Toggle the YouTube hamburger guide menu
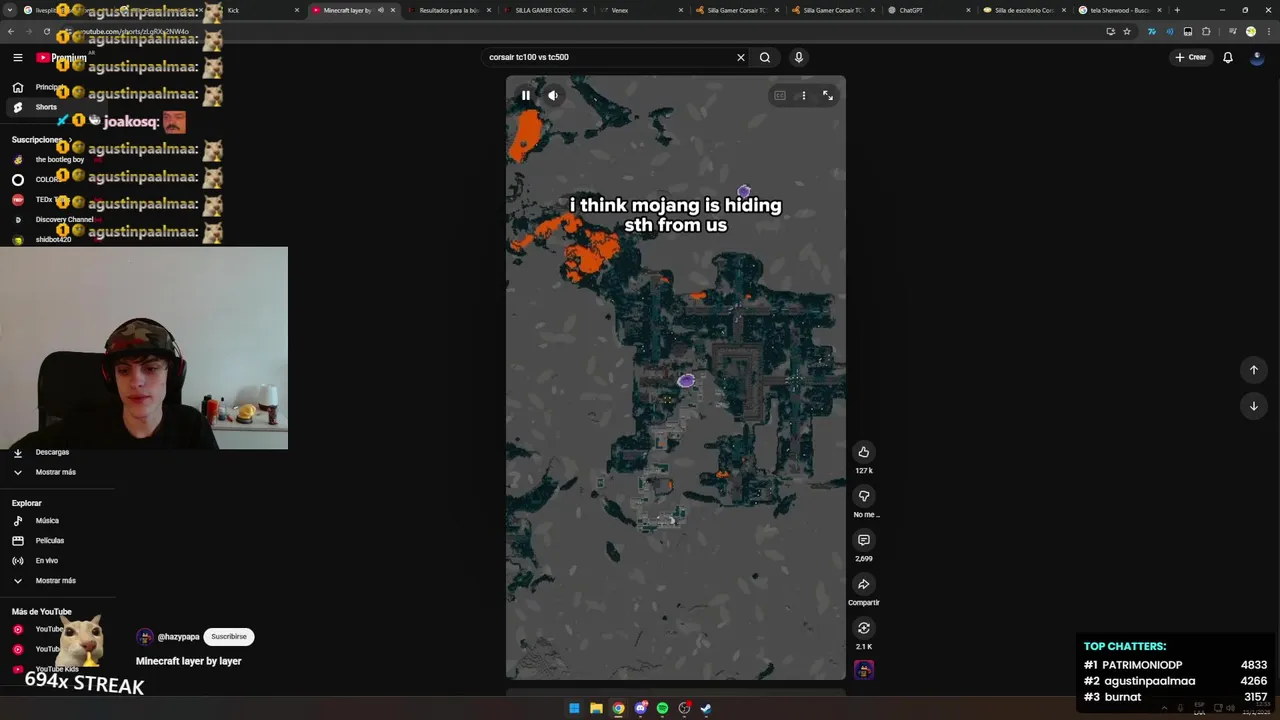Image resolution: width=1280 pixels, height=720 pixels. click(18, 57)
